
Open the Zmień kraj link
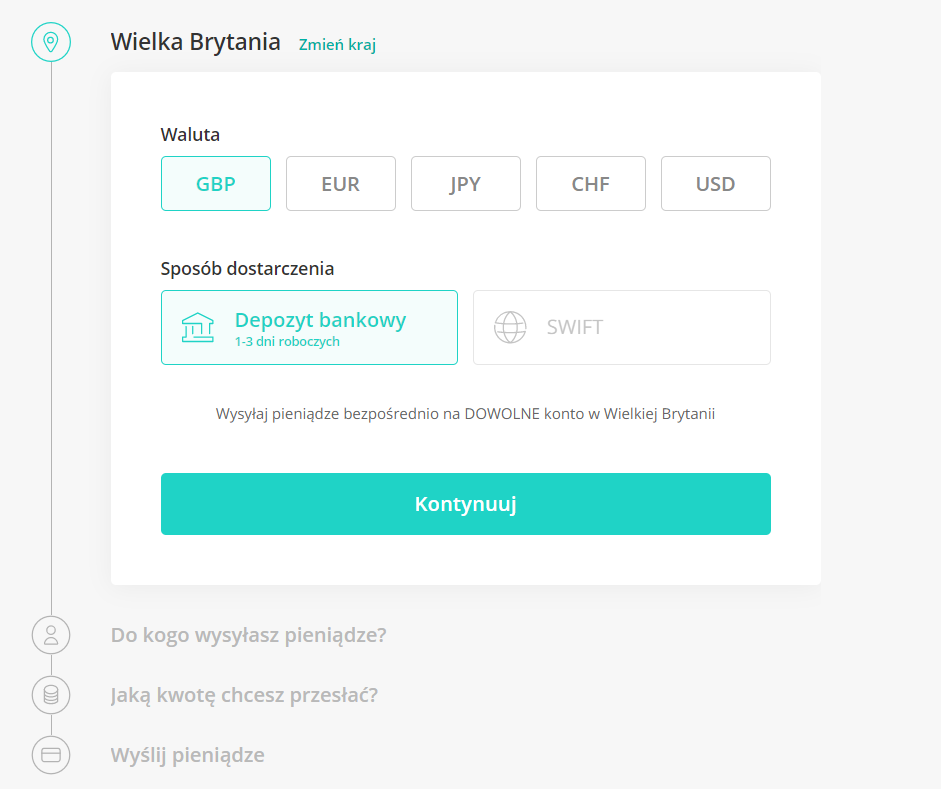[337, 45]
